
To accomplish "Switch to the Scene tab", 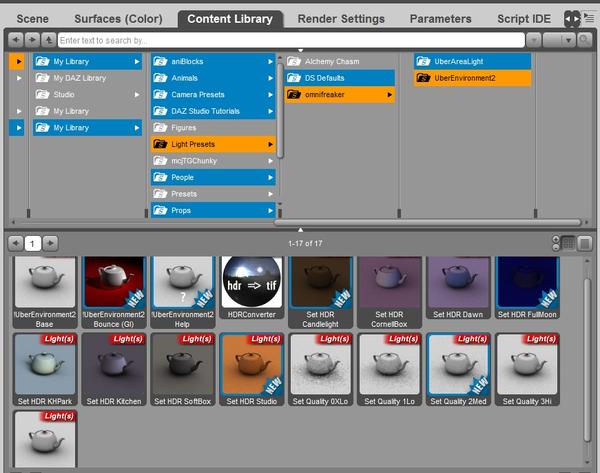I will [x=33, y=19].
